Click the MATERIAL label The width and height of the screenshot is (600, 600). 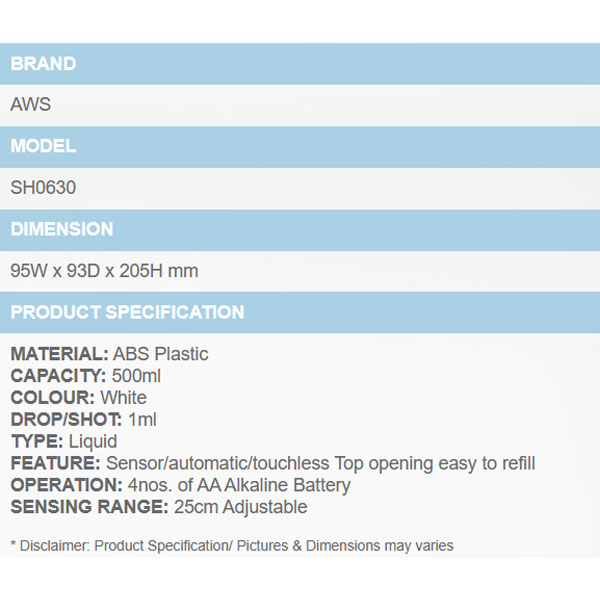(x=59, y=354)
